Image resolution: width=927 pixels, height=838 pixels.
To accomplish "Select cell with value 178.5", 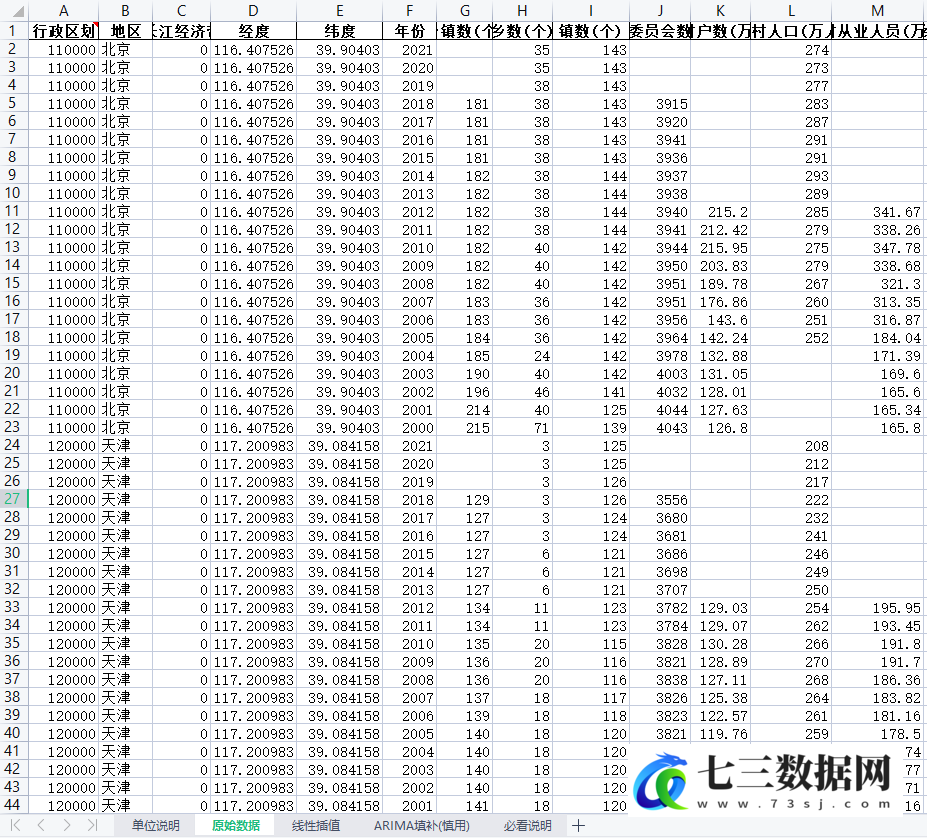I will [x=878, y=734].
